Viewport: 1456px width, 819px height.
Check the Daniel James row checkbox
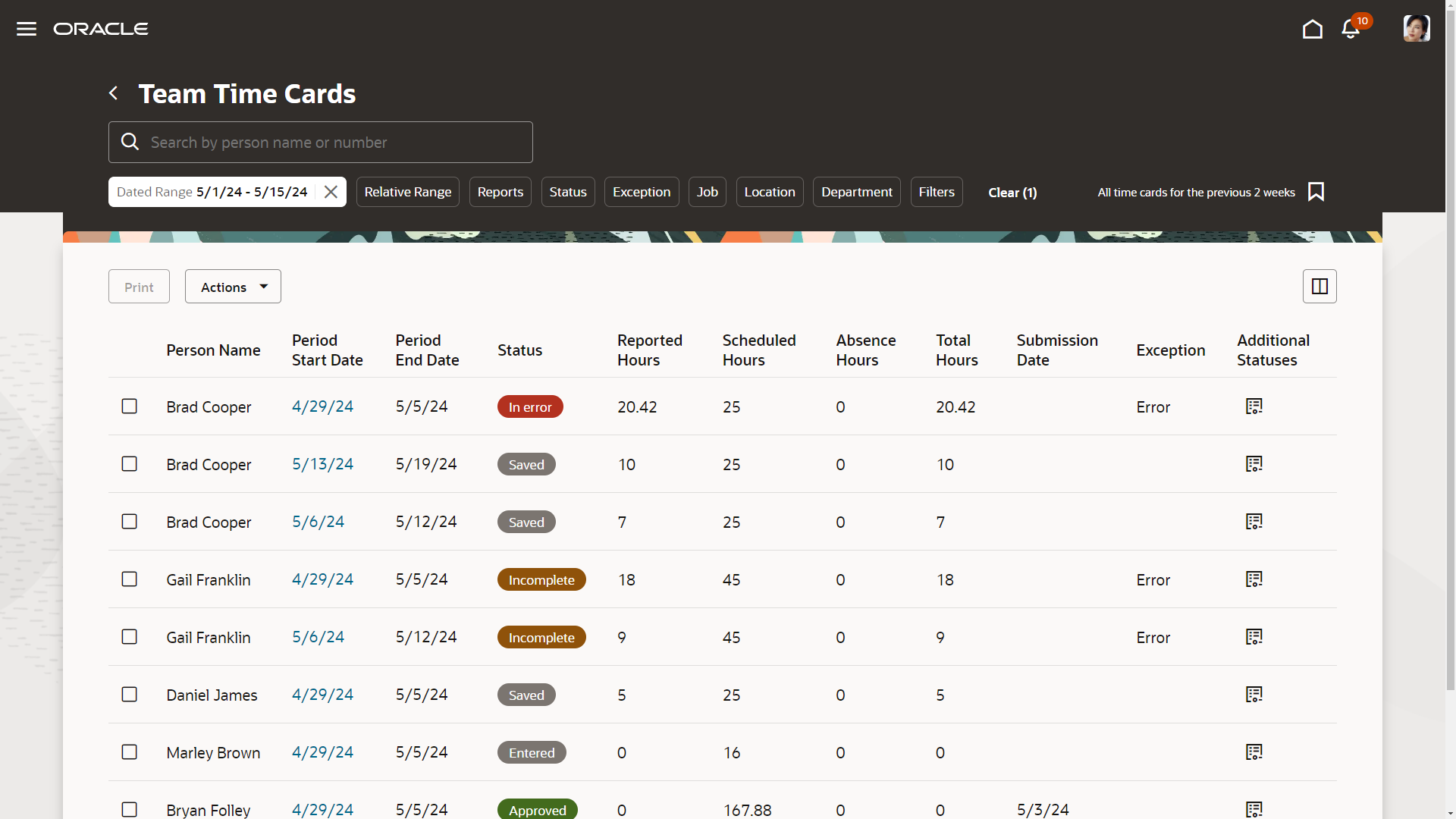(x=130, y=695)
